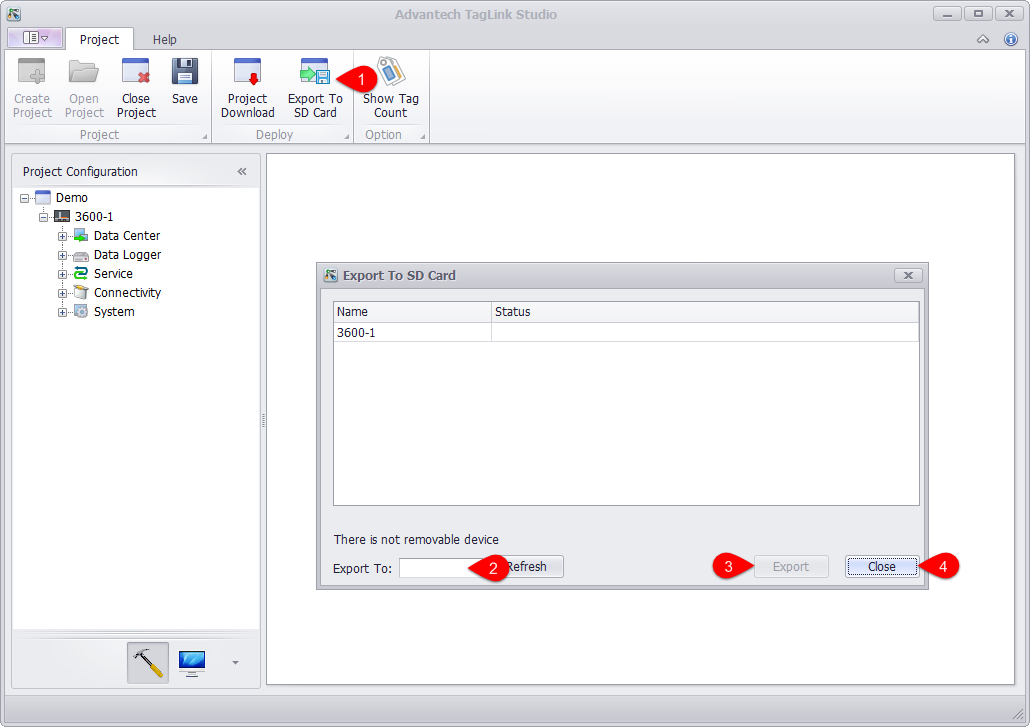Image resolution: width=1030 pixels, height=727 pixels.
Task: Select the System tree item
Action: pos(114,312)
